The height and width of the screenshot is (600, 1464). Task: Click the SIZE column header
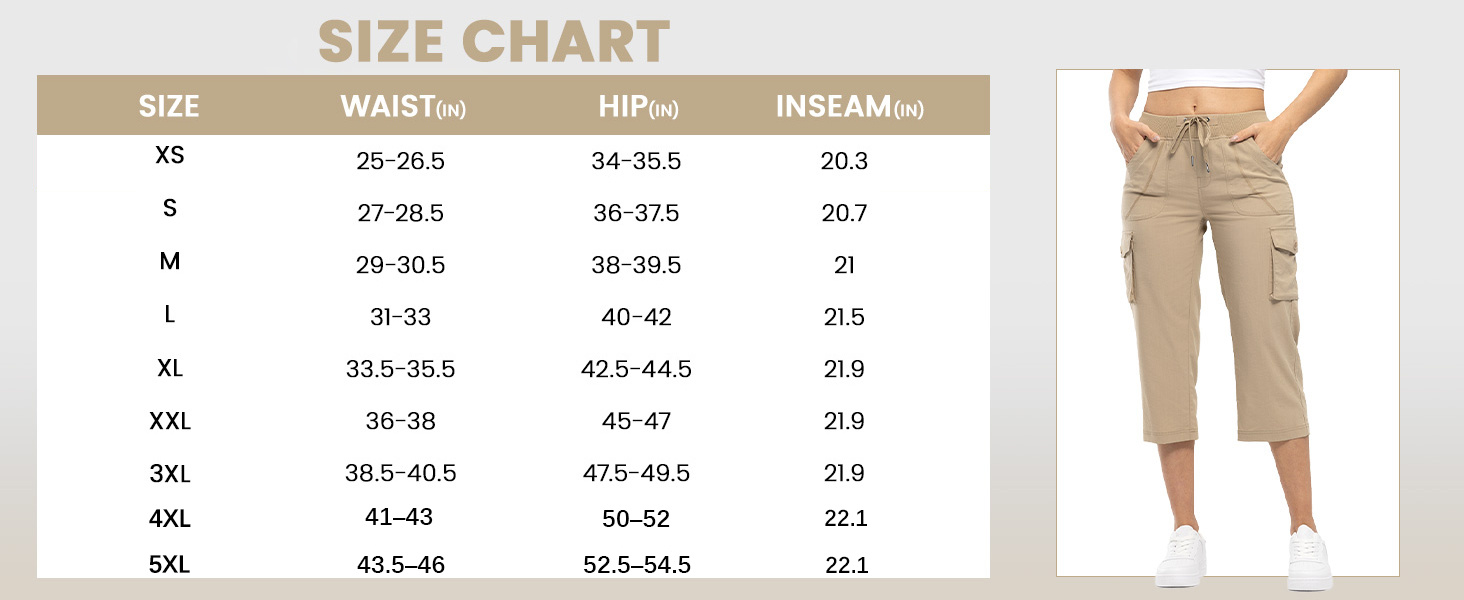[169, 106]
